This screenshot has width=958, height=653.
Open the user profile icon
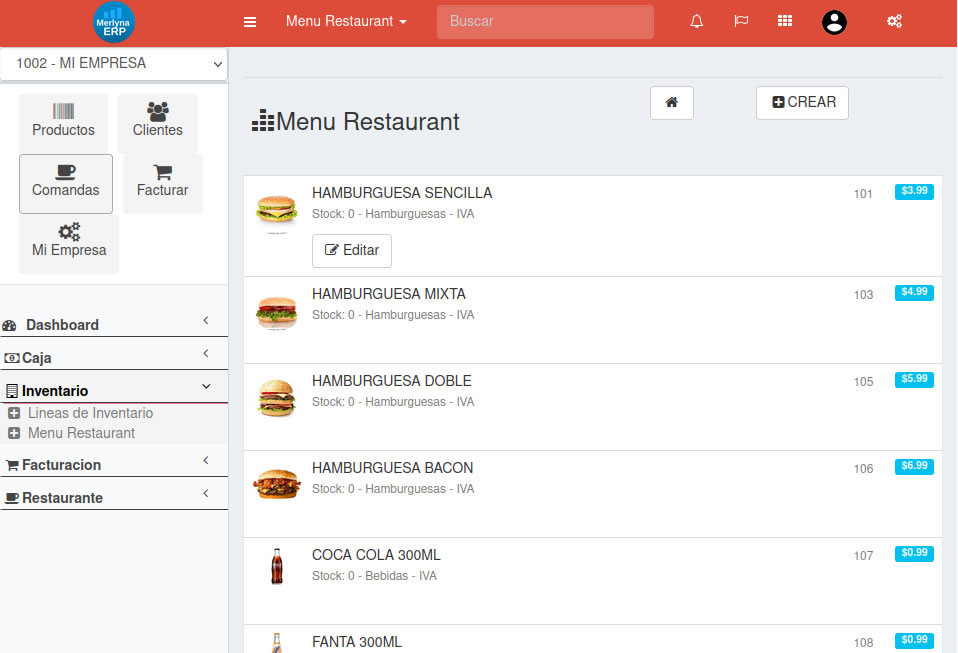[833, 22]
